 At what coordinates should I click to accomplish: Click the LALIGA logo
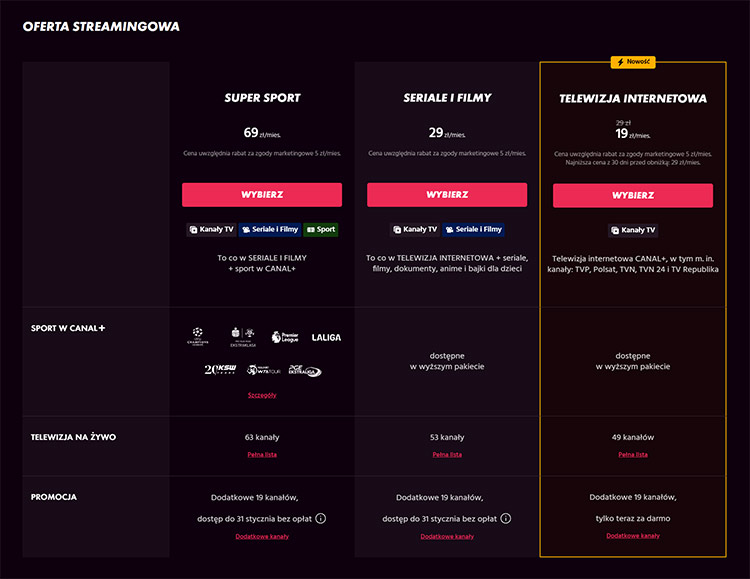(x=326, y=338)
